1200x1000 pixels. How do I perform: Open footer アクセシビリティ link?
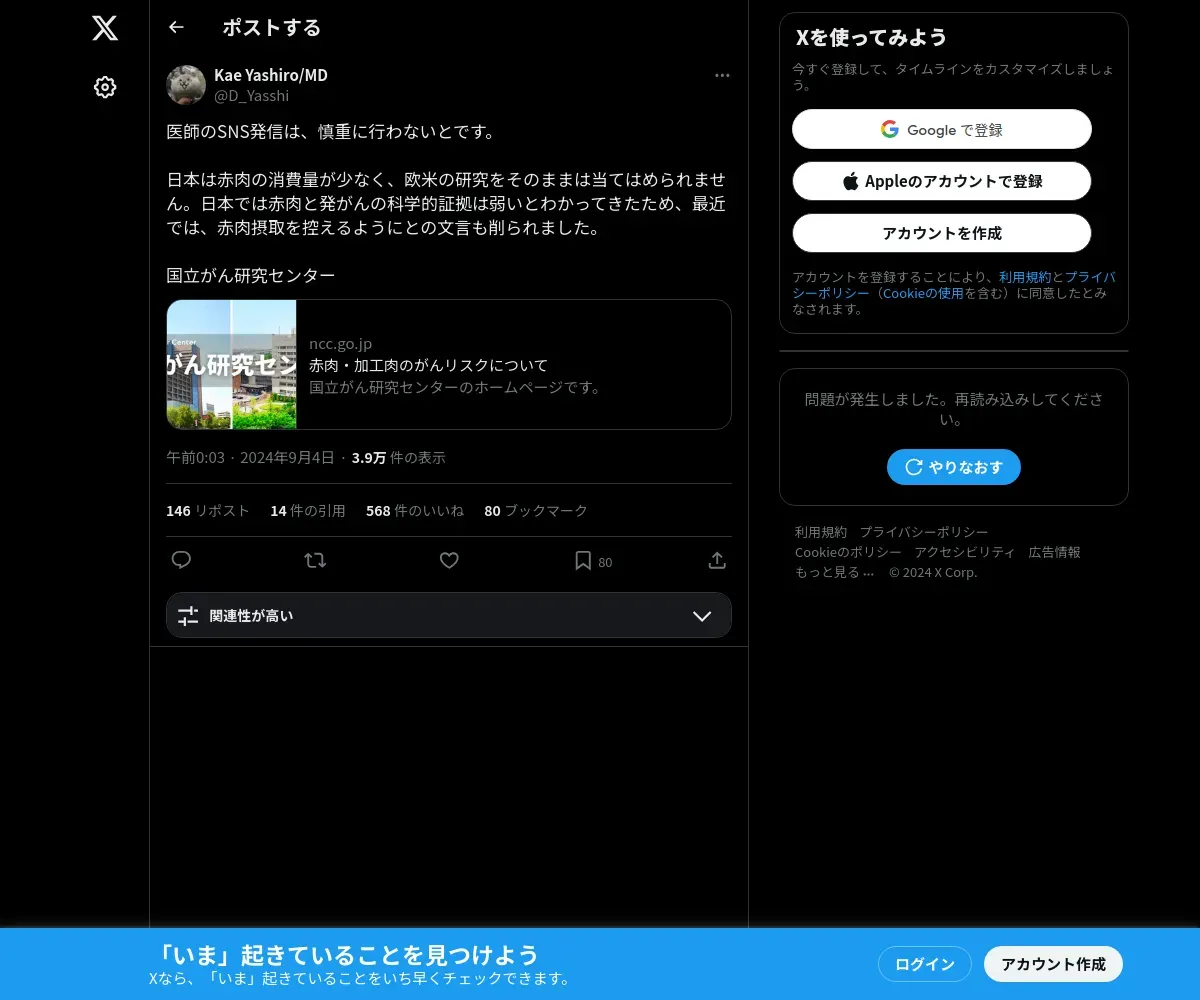tap(965, 552)
